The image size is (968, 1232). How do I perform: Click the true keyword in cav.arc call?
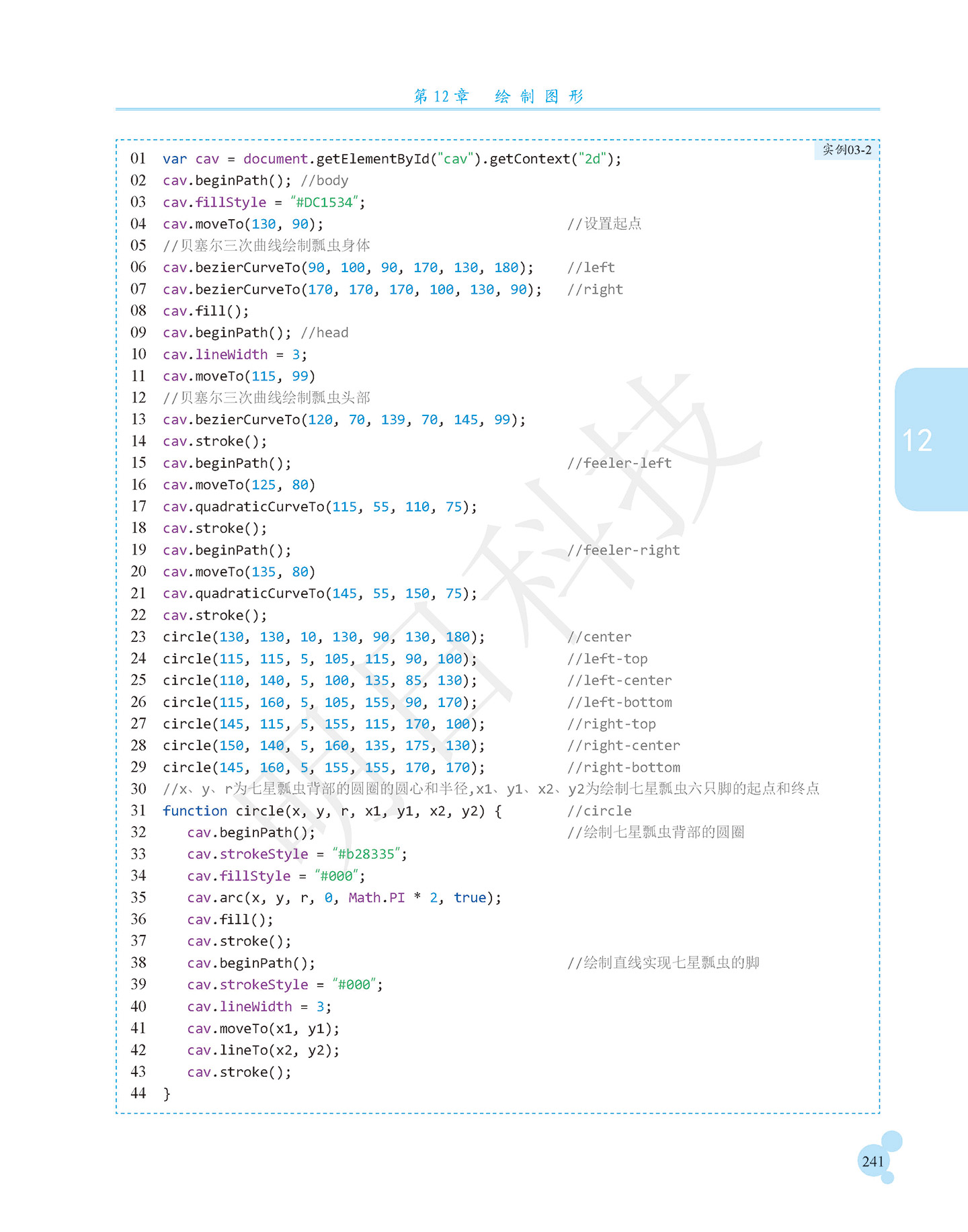470,898
